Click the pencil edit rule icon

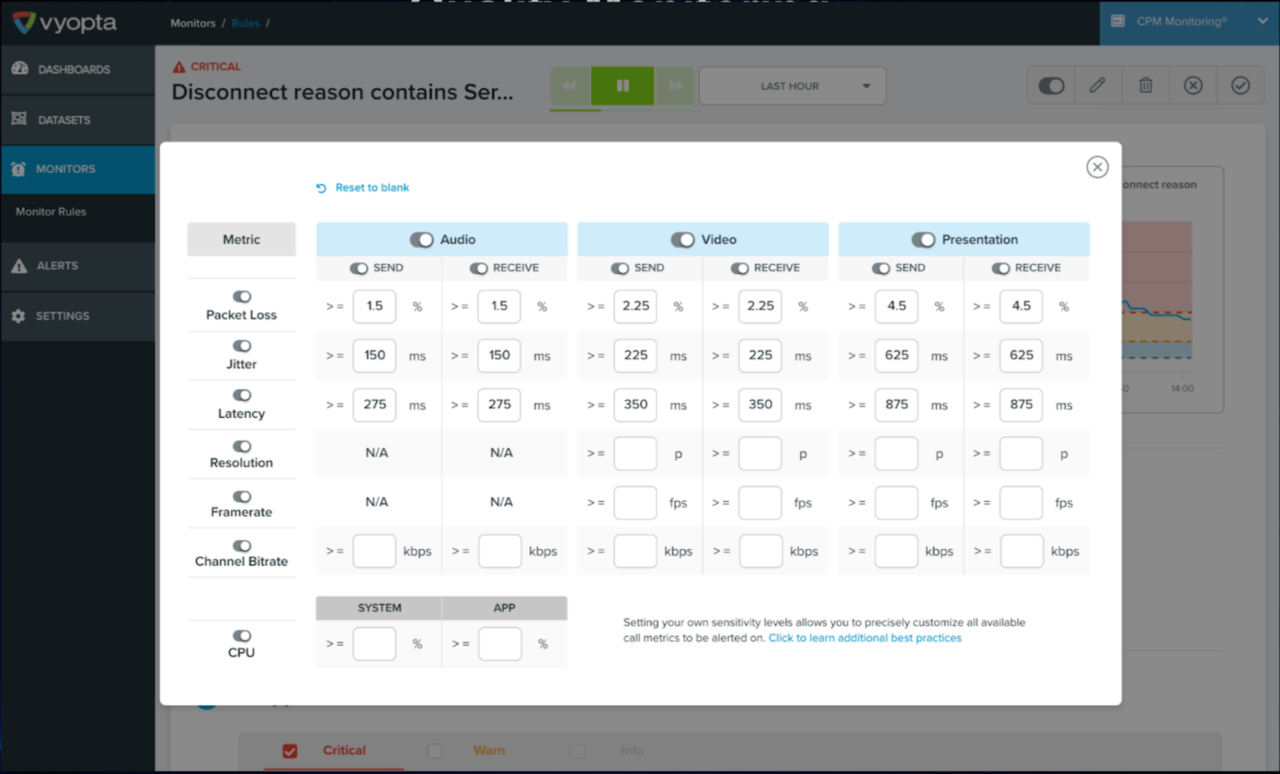click(x=1097, y=86)
